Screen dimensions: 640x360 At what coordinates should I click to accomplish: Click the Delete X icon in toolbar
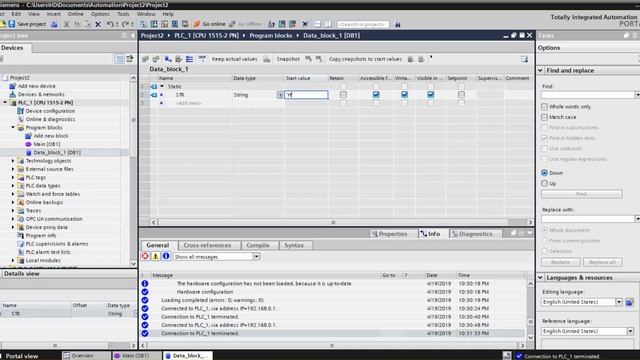coord(98,24)
